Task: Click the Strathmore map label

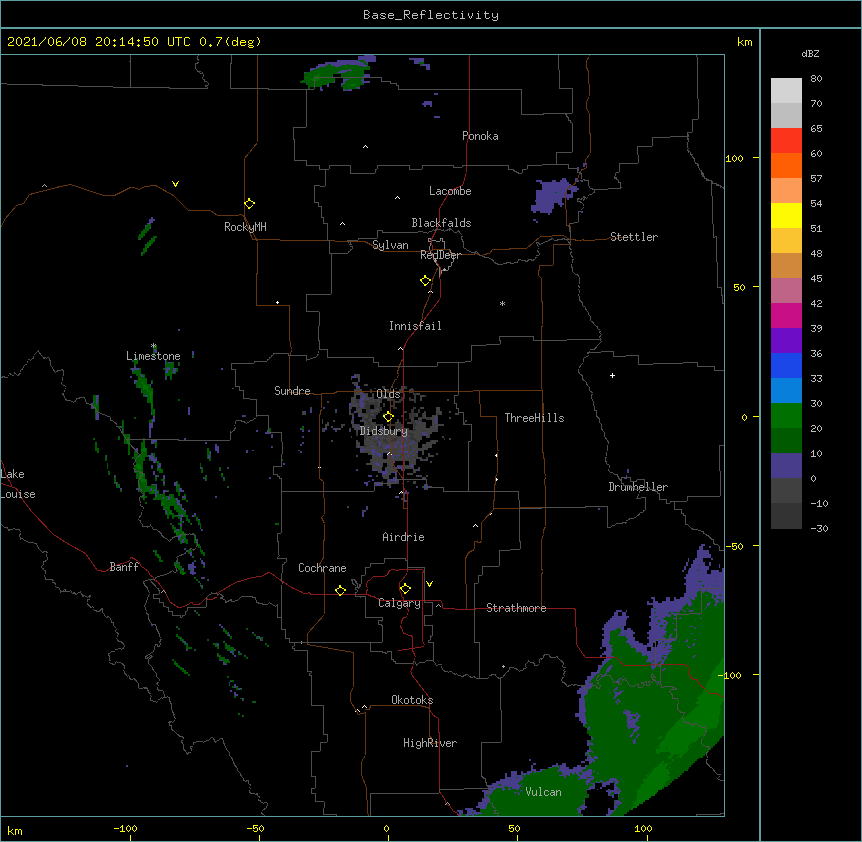Action: pyautogui.click(x=516, y=608)
